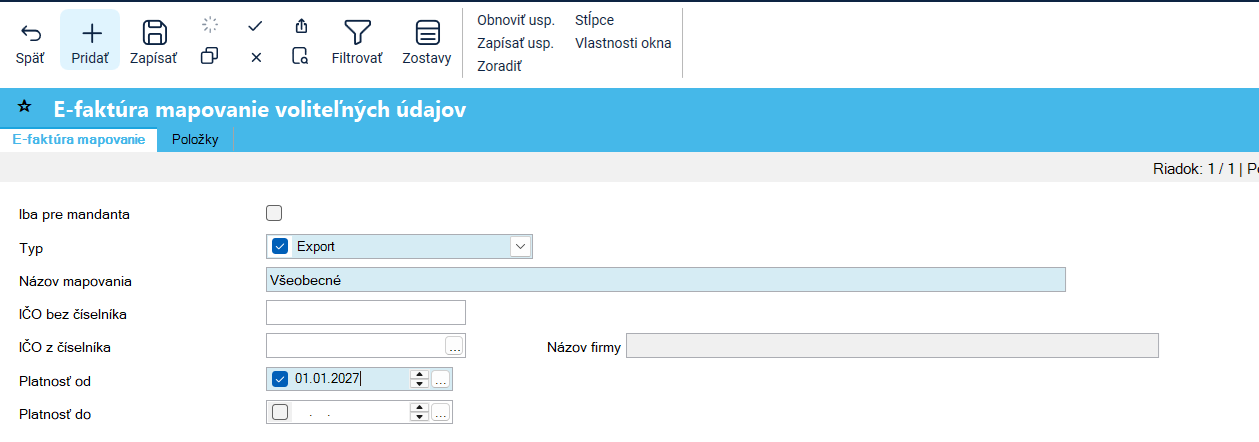Click the Iba pre mandanta label
The height and width of the screenshot is (442, 1259).
[x=75, y=214]
